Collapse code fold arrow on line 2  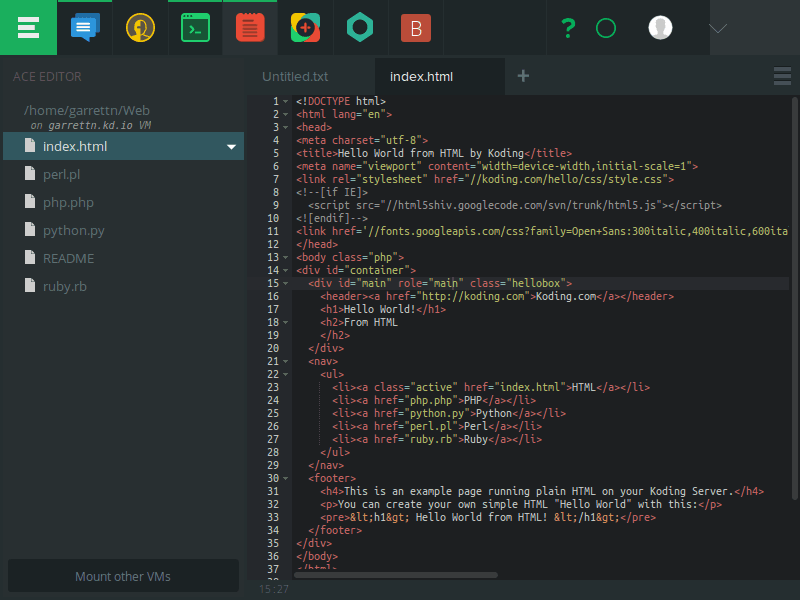tap(286, 114)
